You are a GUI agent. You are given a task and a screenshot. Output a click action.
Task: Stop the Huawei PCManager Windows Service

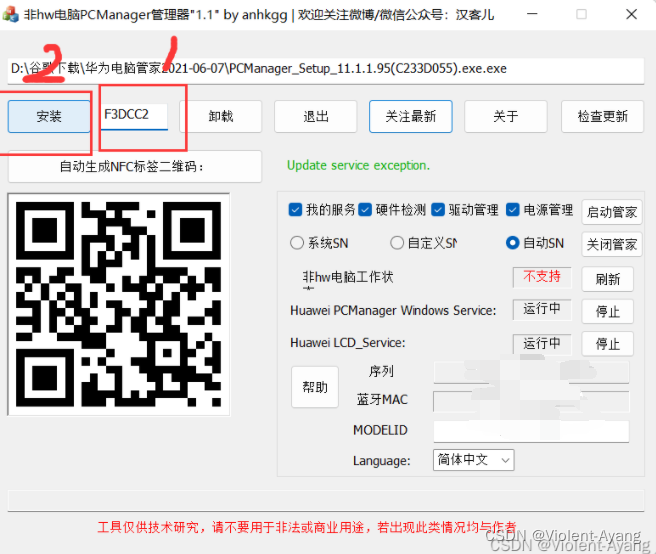click(607, 311)
